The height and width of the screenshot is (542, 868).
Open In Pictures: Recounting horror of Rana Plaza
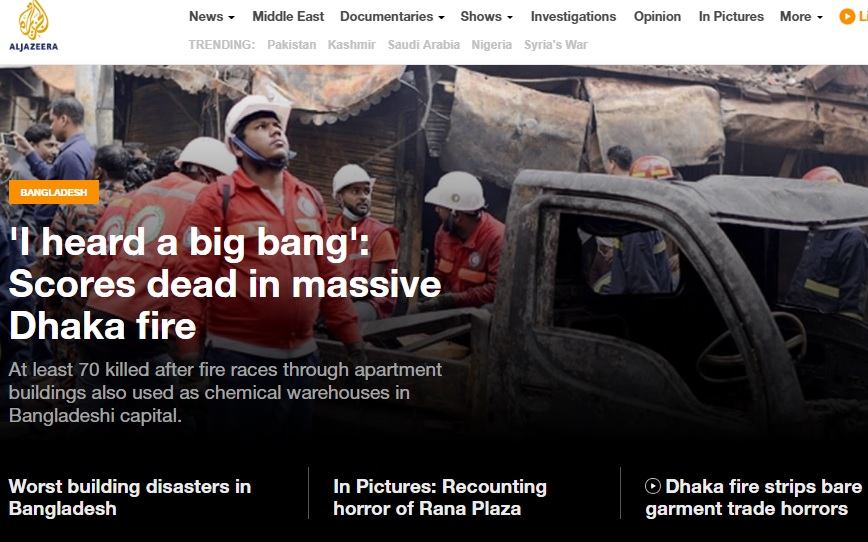click(x=440, y=497)
